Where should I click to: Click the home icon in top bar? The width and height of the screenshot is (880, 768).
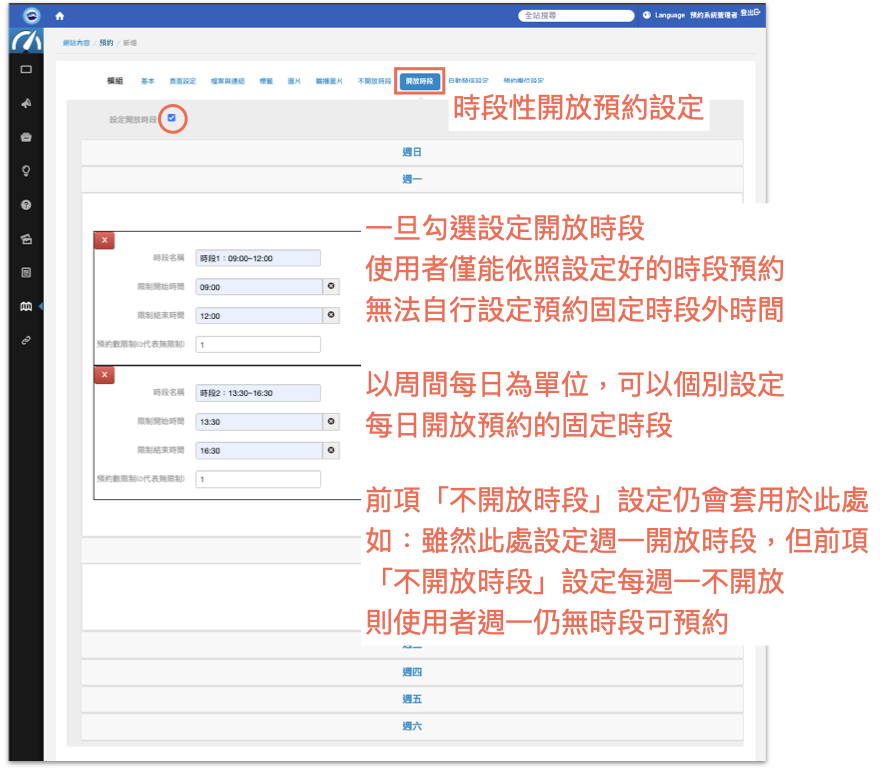pyautogui.click(x=59, y=15)
